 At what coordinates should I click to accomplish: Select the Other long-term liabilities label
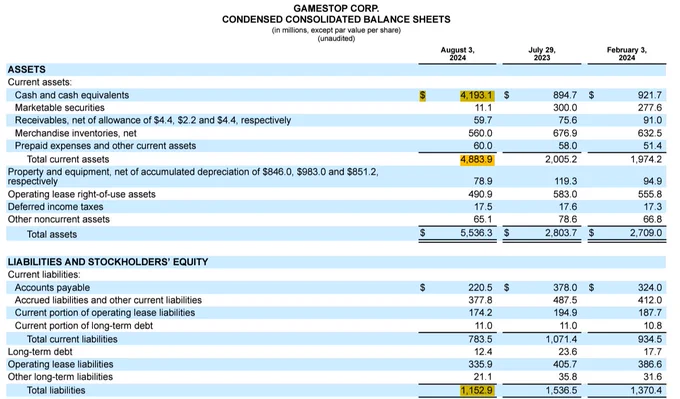pyautogui.click(x=60, y=377)
